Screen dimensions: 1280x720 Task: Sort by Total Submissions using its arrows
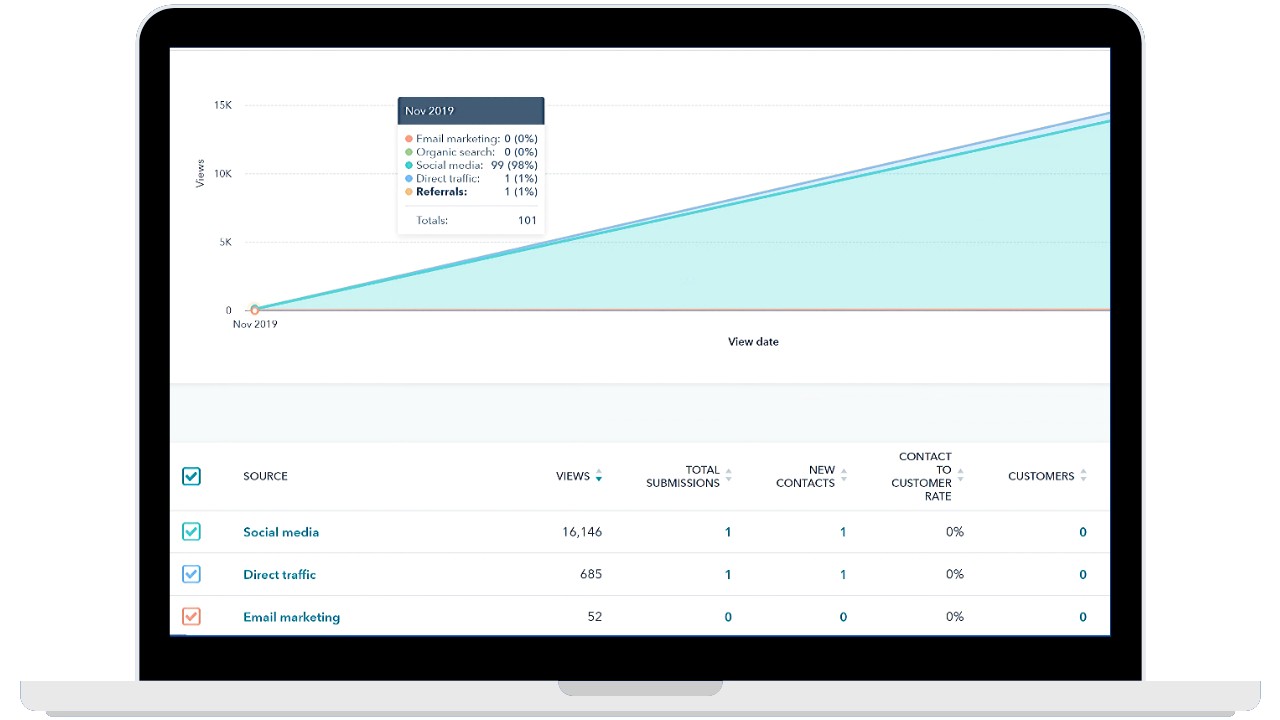click(x=728, y=476)
